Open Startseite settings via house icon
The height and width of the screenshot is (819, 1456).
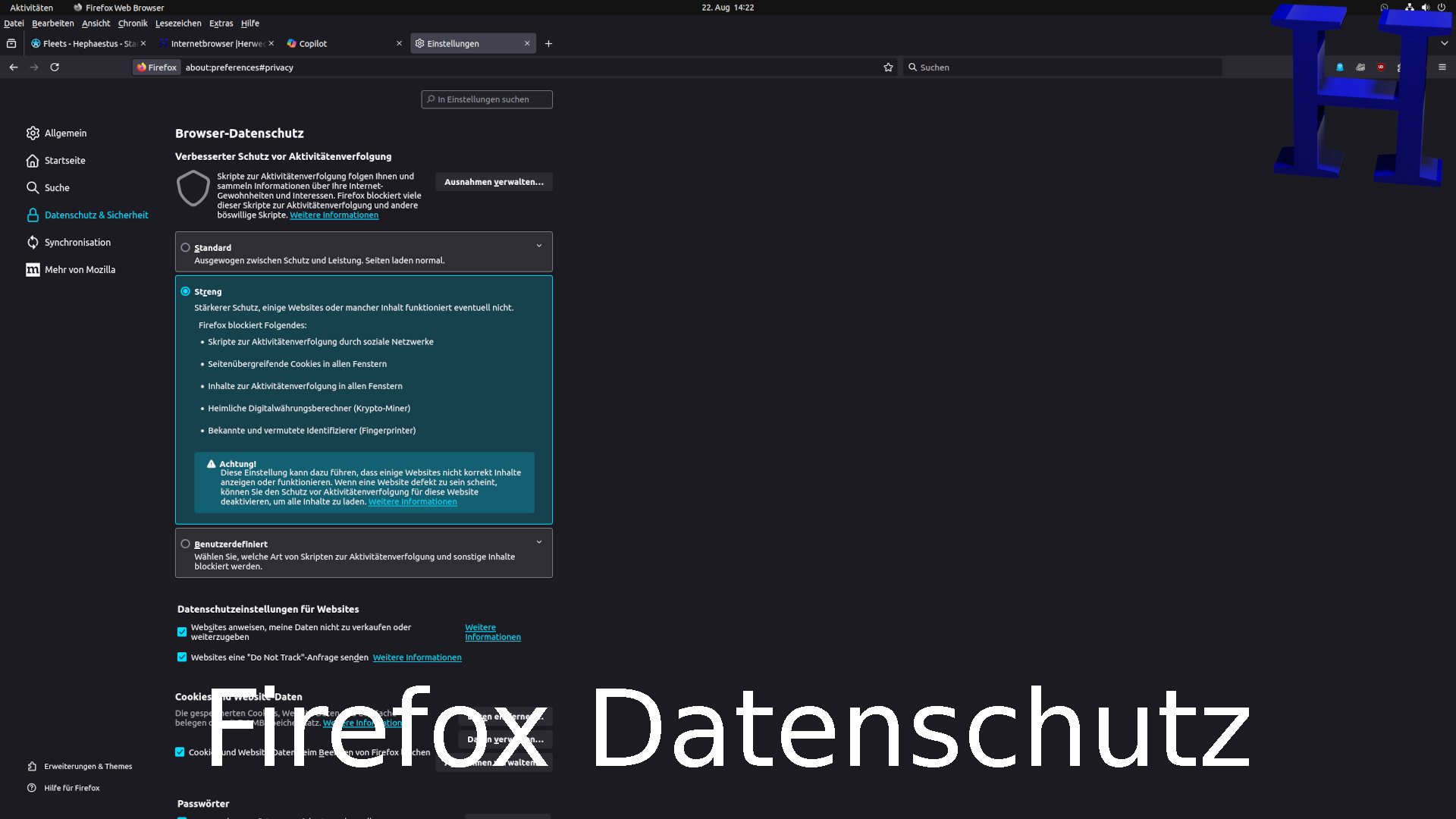[33, 160]
